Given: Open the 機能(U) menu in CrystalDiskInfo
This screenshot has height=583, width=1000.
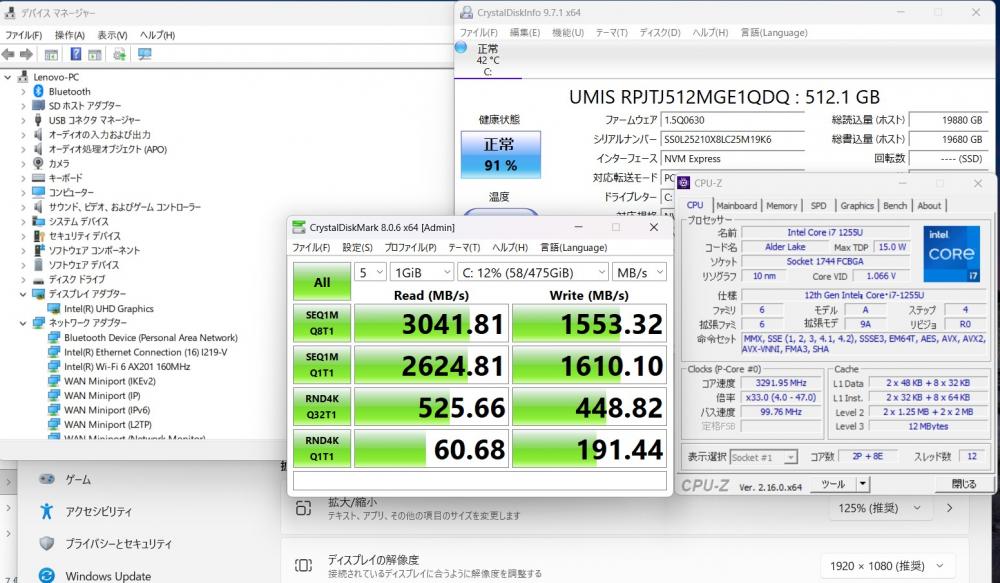Looking at the screenshot, I should (x=567, y=32).
